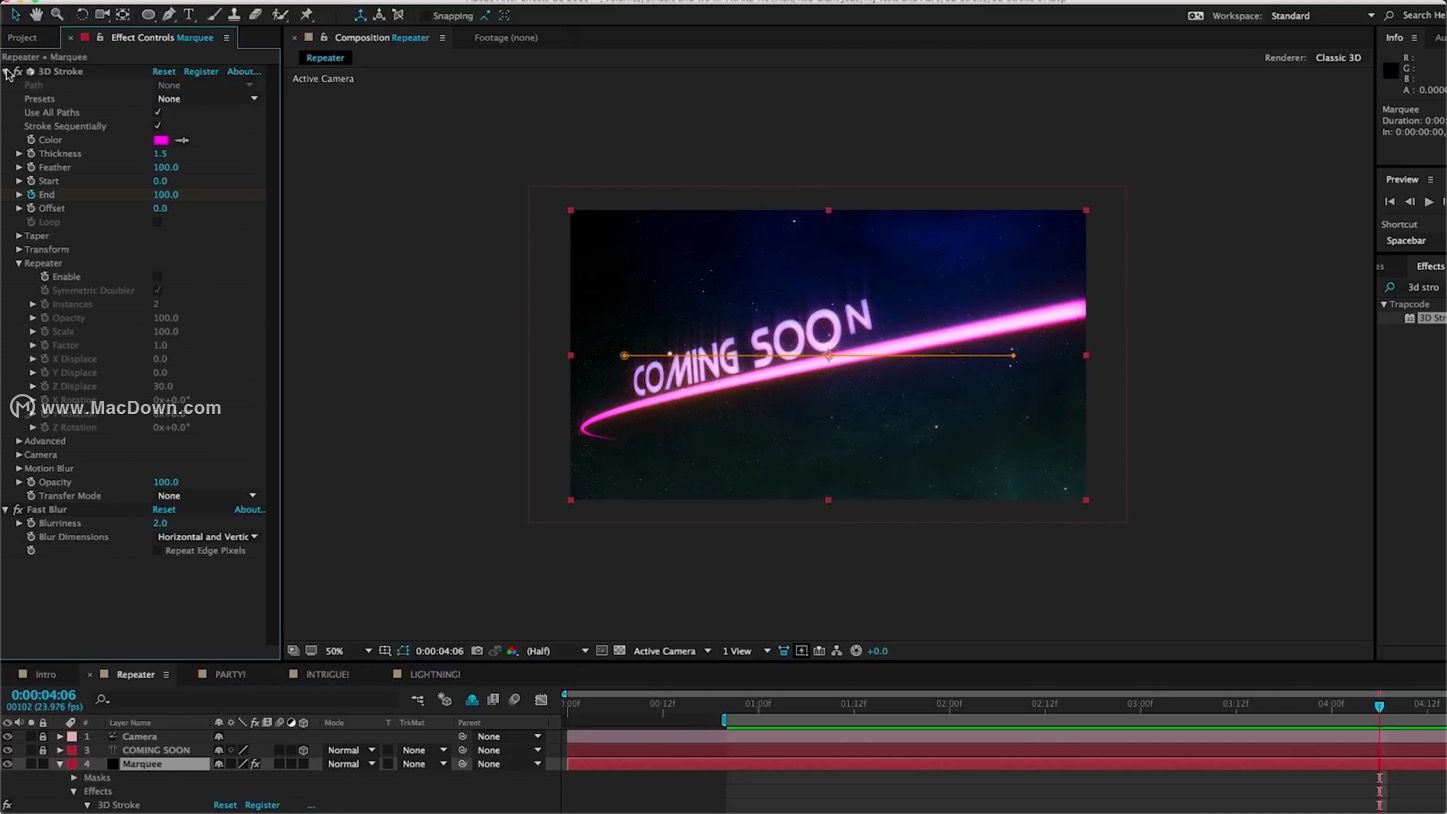Switch to the PARTY! composition tab

click(228, 674)
